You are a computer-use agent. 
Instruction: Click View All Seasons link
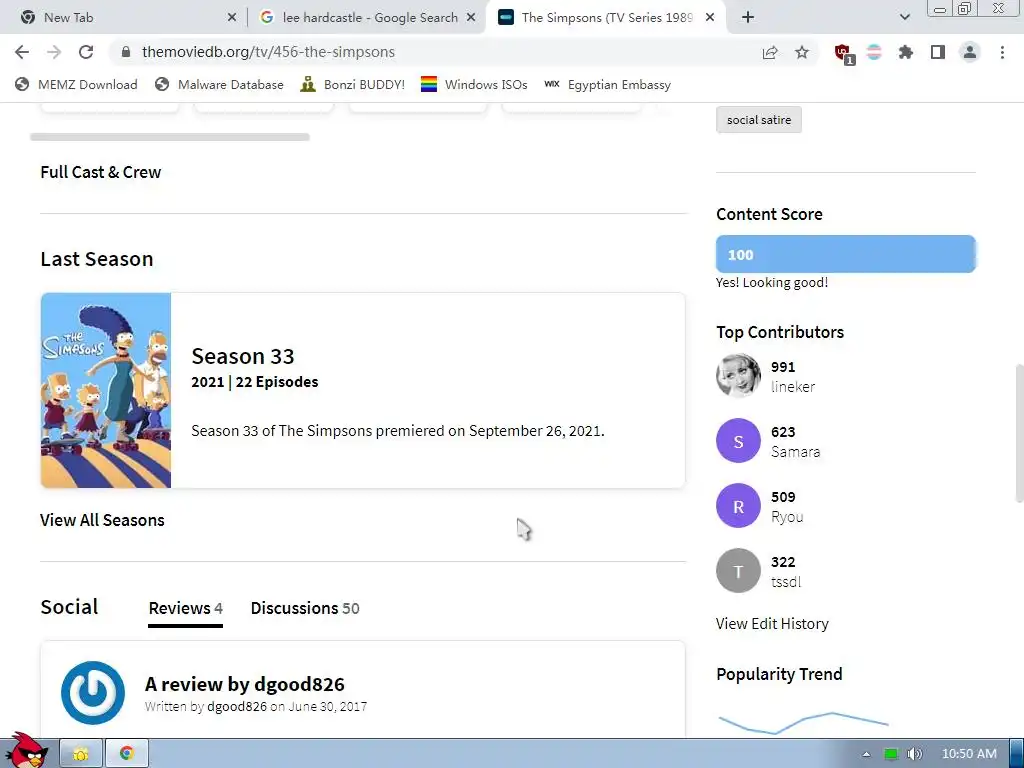point(103,520)
